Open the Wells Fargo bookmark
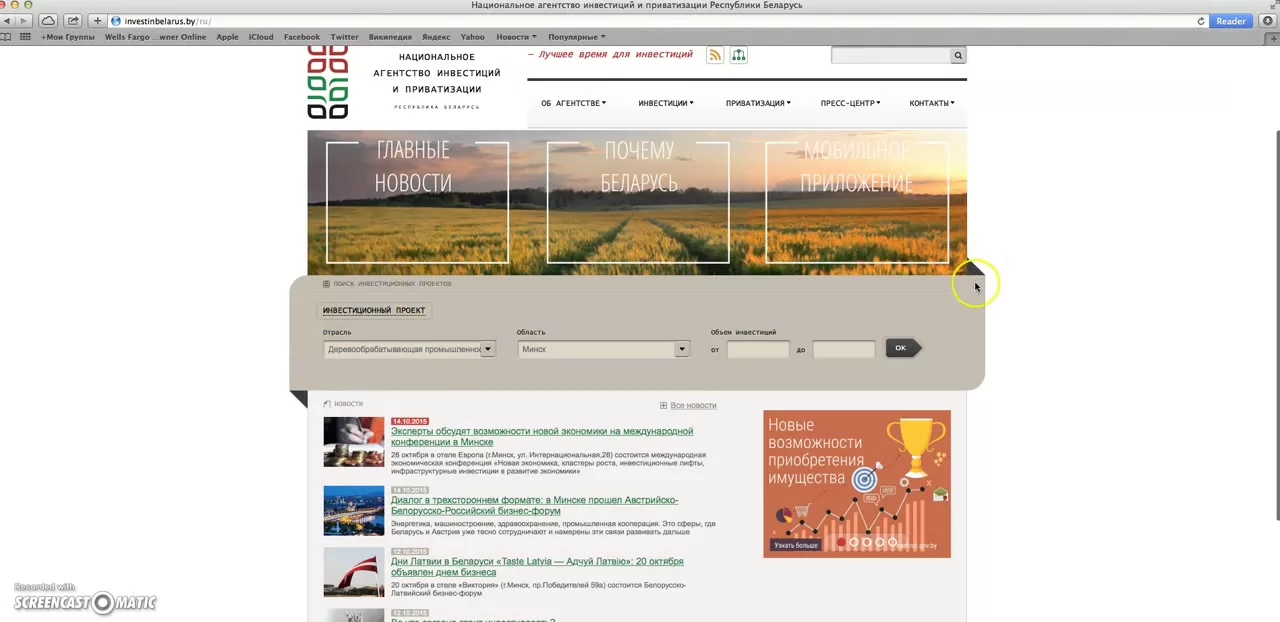The height and width of the screenshot is (622, 1280). click(x=155, y=37)
